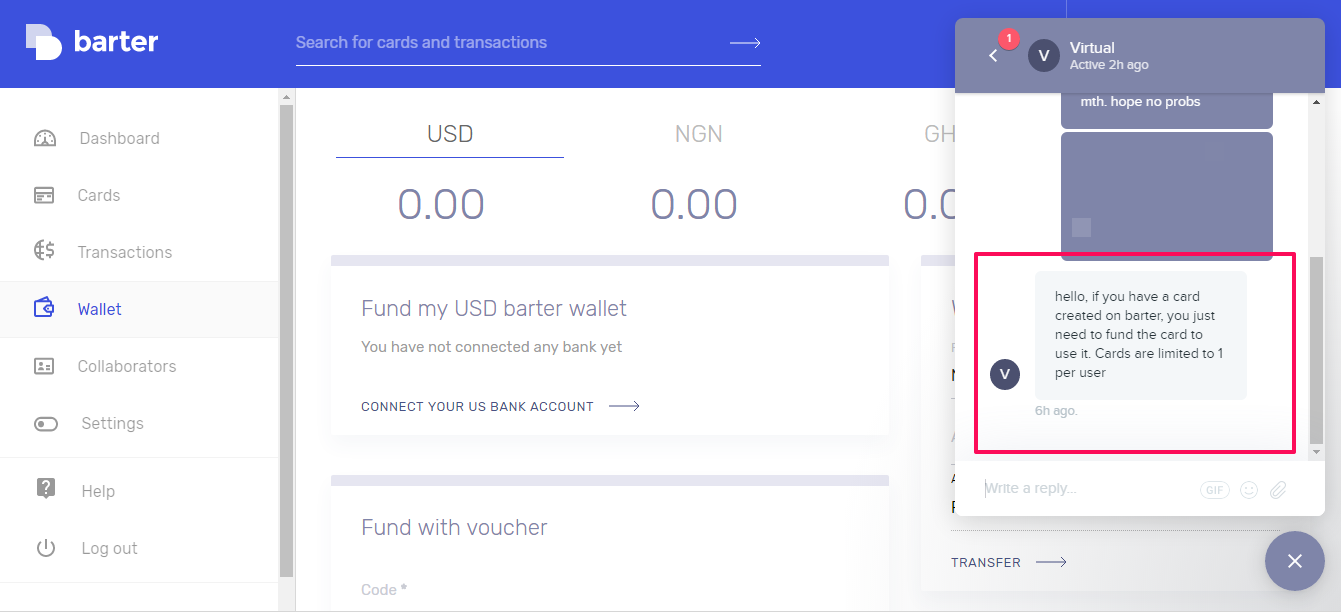Open the Collaborators contact-card icon

44,366
